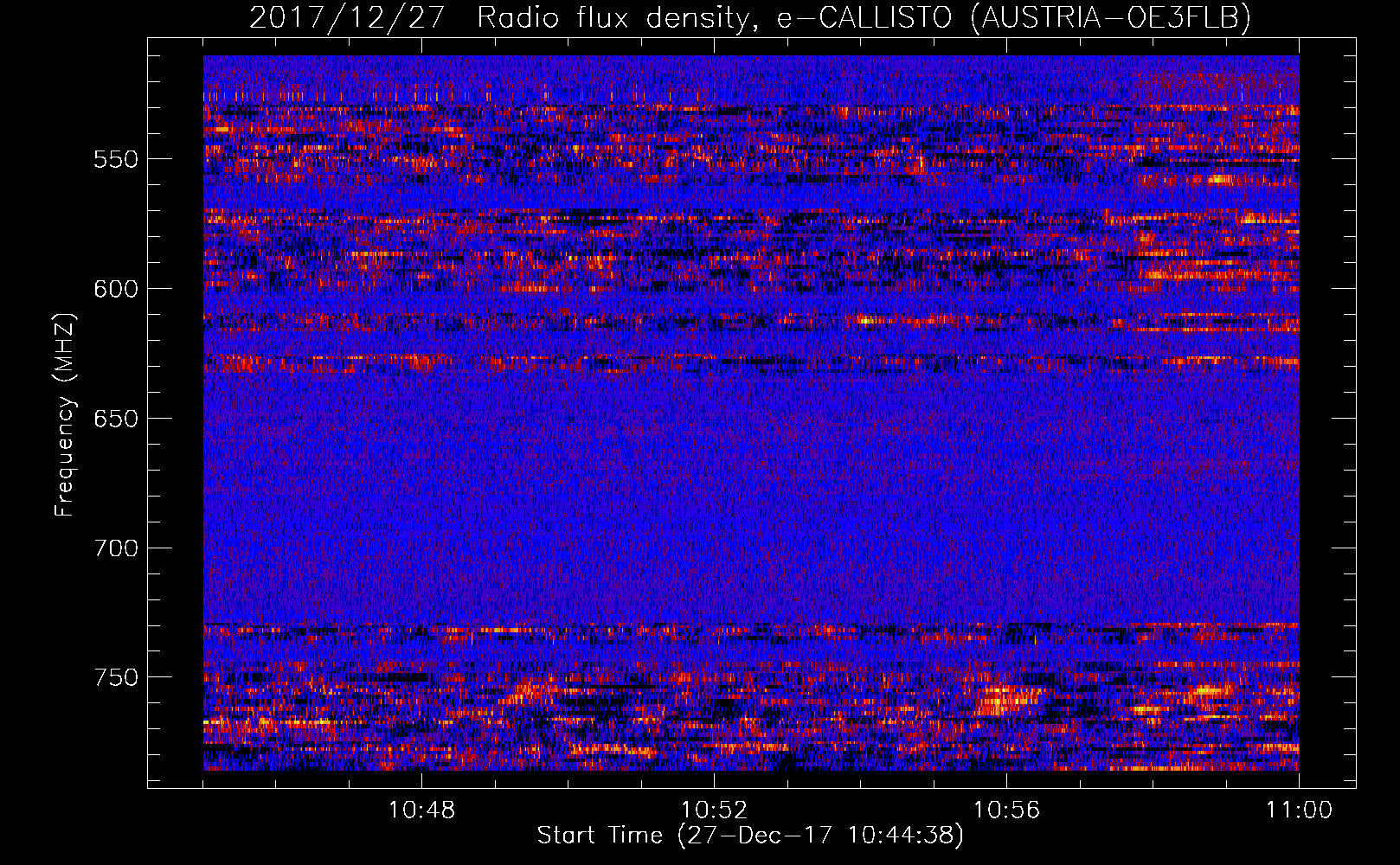Click the 700 frequency tick label
Screen dimensions: 1400x865
[x=116, y=548]
